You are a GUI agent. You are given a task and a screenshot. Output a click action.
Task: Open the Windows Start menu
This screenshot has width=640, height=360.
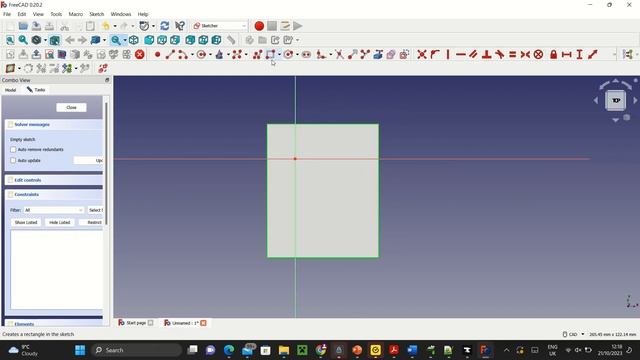point(80,350)
